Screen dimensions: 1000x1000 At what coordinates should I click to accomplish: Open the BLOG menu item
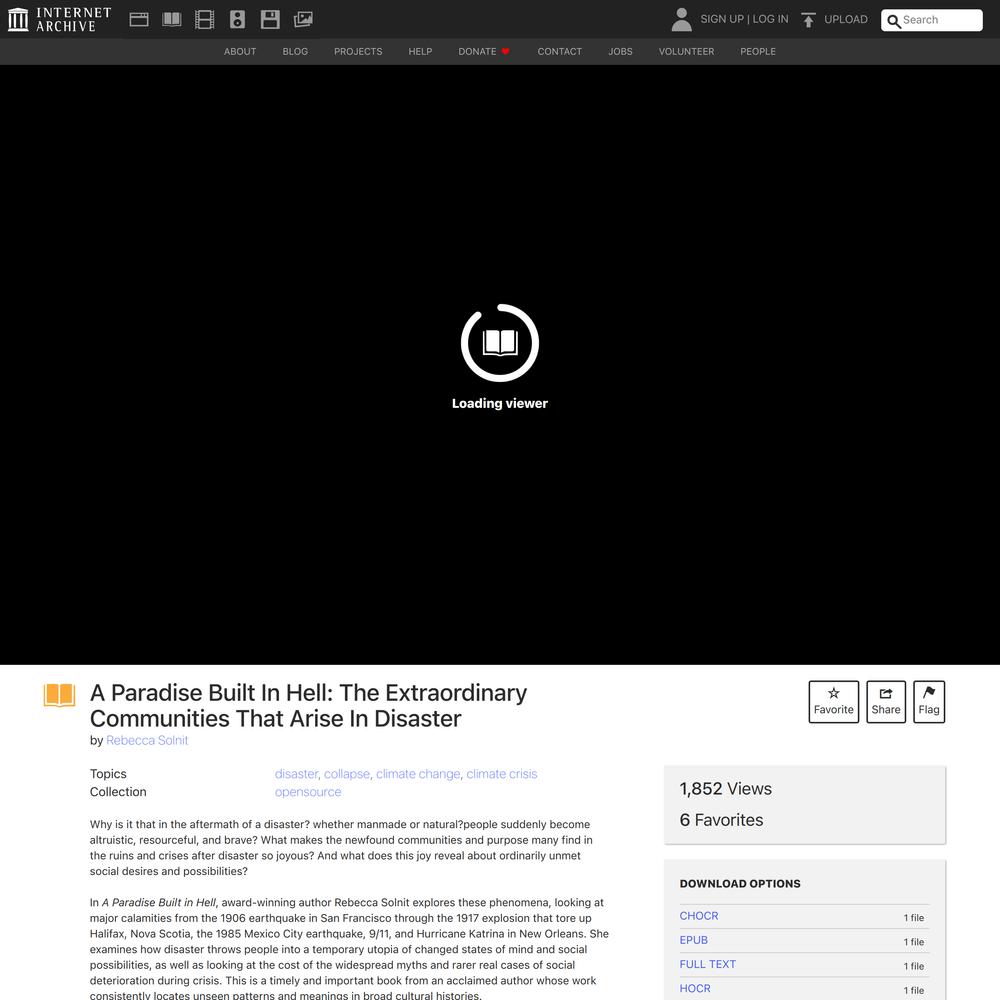coord(295,52)
